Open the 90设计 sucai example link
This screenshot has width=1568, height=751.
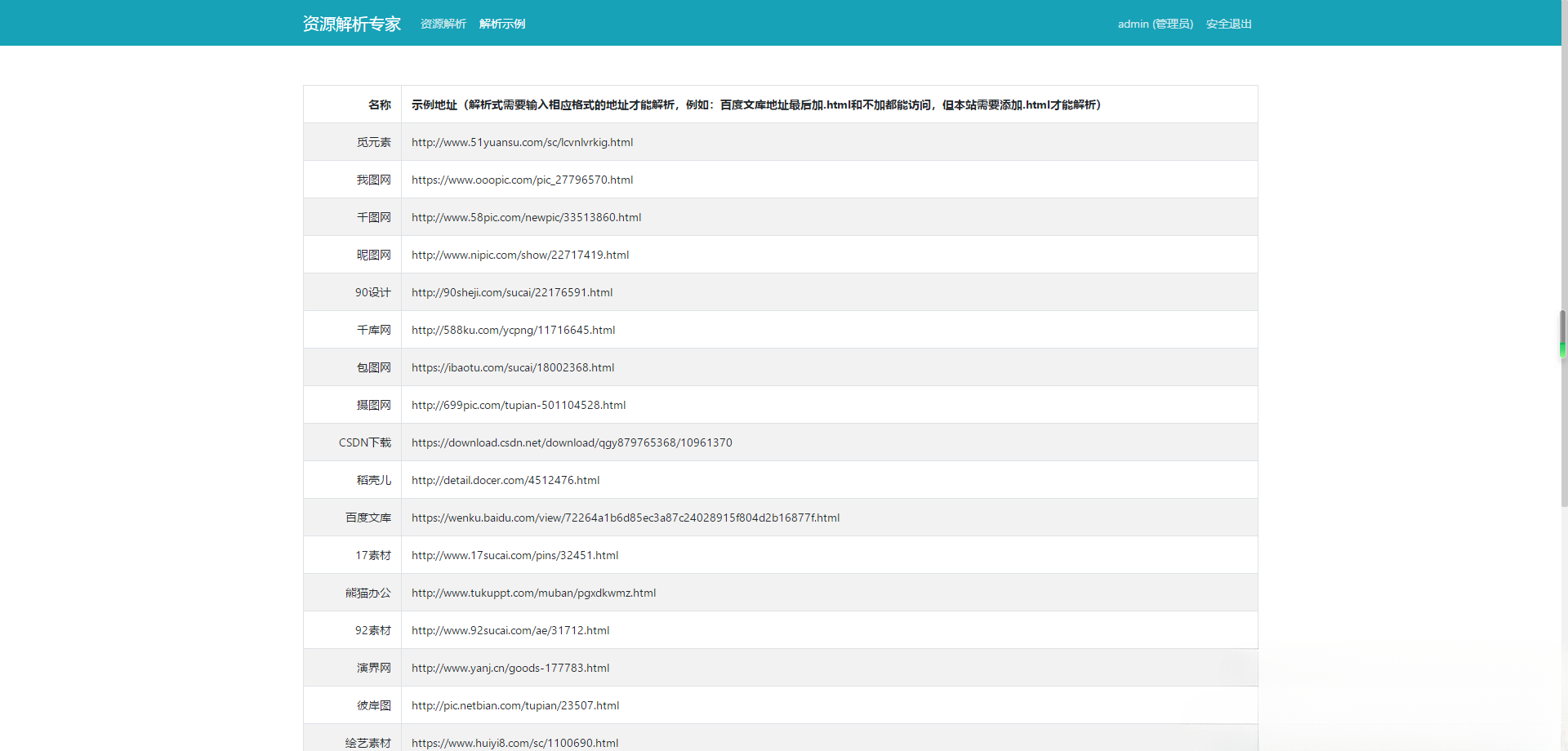pyautogui.click(x=512, y=292)
